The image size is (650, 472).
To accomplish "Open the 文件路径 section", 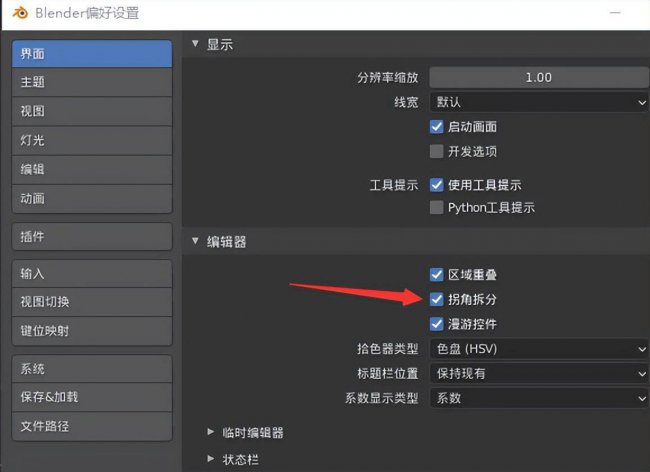I will 92,426.
